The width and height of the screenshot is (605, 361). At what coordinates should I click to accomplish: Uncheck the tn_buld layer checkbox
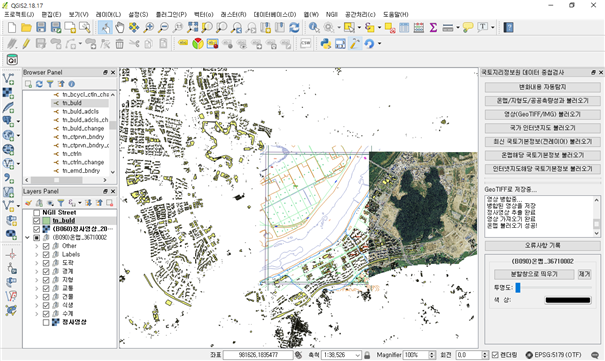37,221
